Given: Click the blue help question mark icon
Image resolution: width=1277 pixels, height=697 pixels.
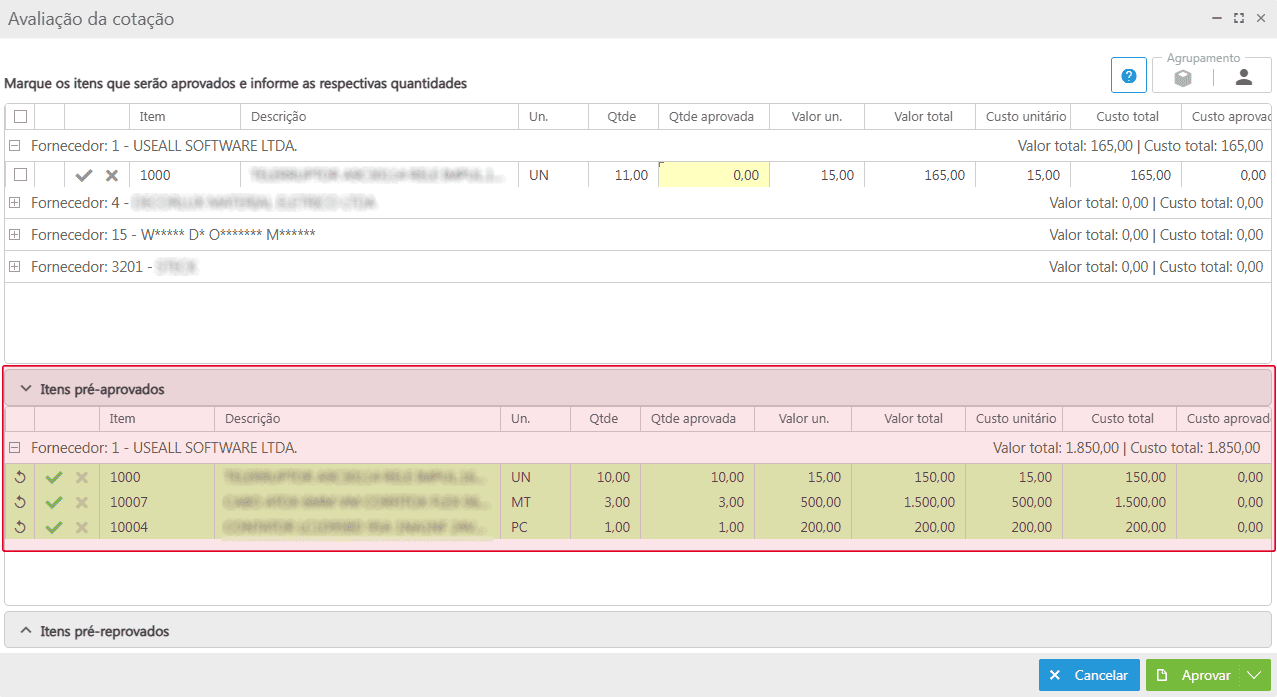Looking at the screenshot, I should coord(1128,76).
